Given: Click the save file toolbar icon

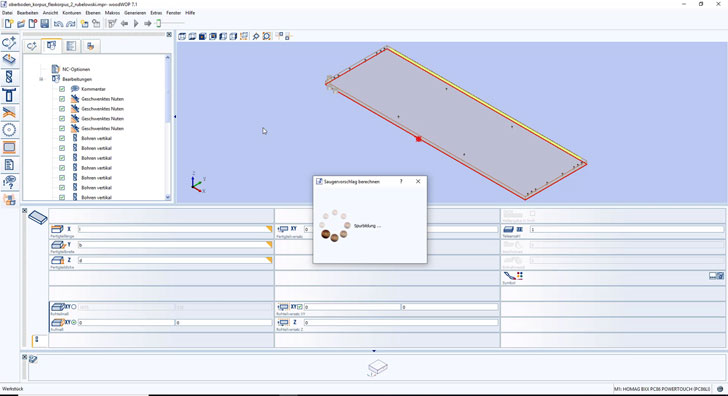Looking at the screenshot, I should click(x=45, y=23).
